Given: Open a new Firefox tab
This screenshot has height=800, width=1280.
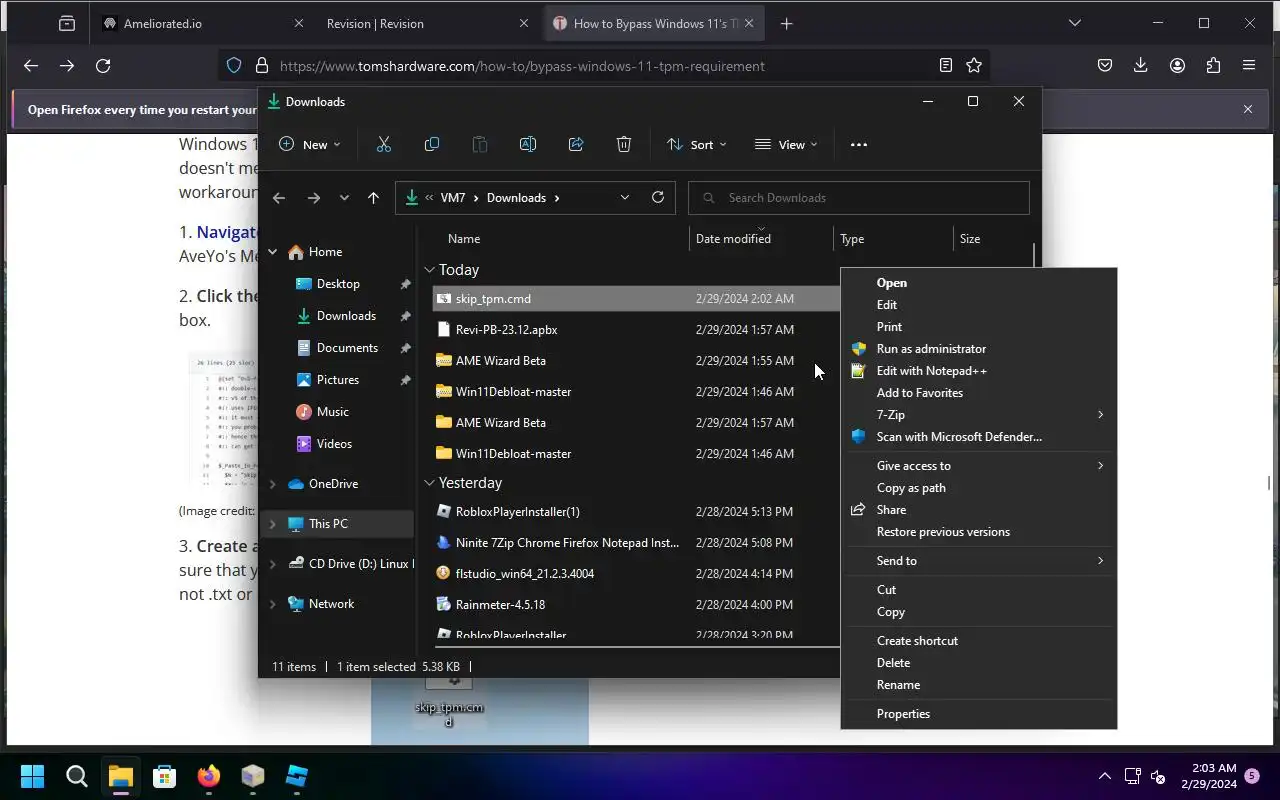Looking at the screenshot, I should [787, 23].
